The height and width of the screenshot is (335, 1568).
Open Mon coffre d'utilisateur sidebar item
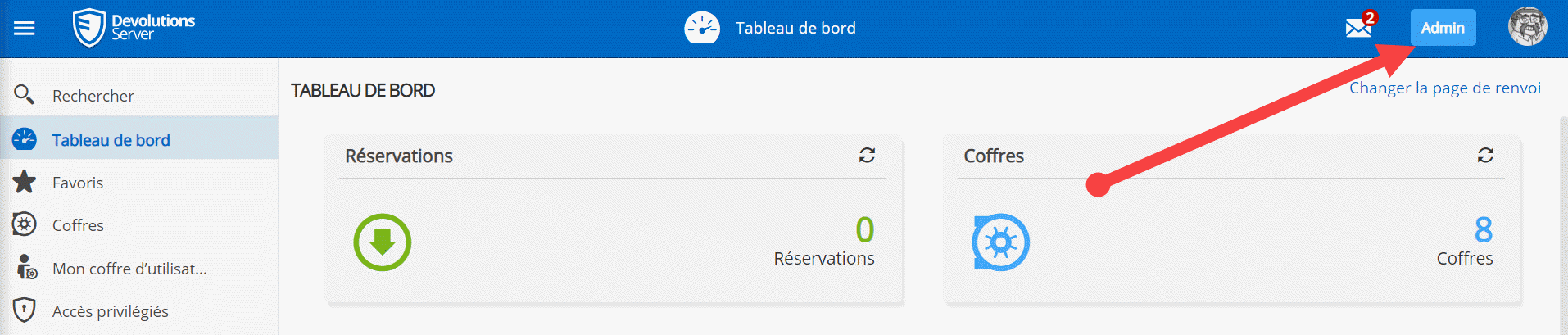(129, 269)
